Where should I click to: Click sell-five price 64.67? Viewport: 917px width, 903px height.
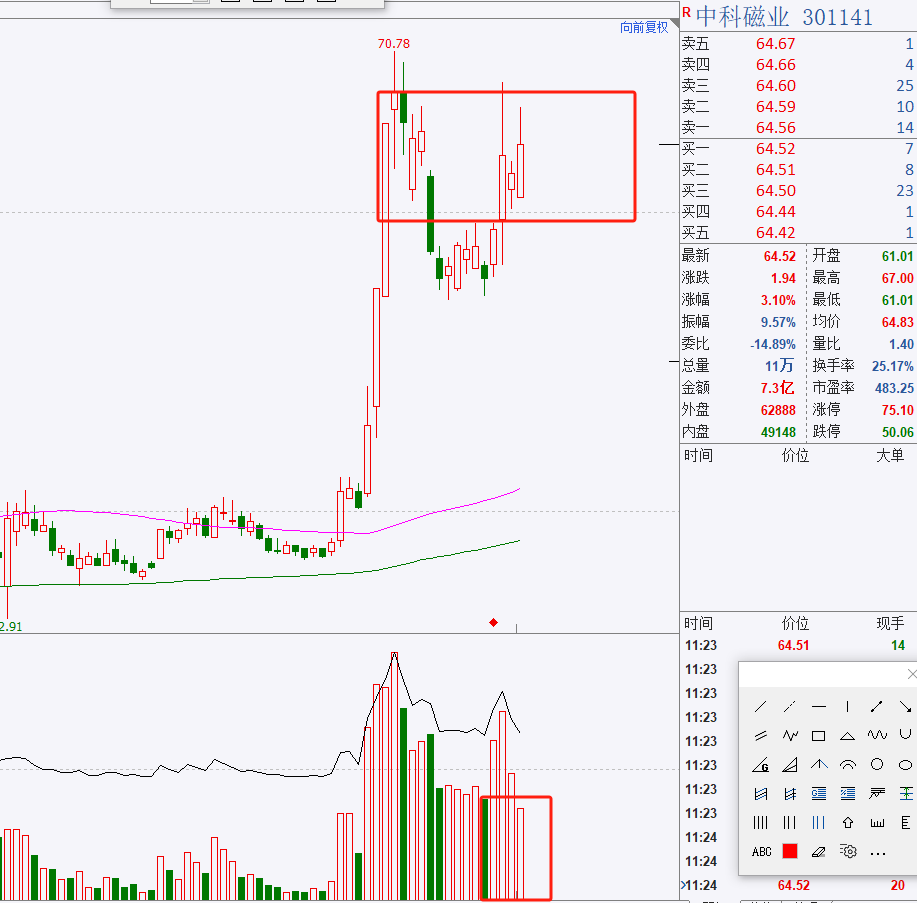[775, 44]
